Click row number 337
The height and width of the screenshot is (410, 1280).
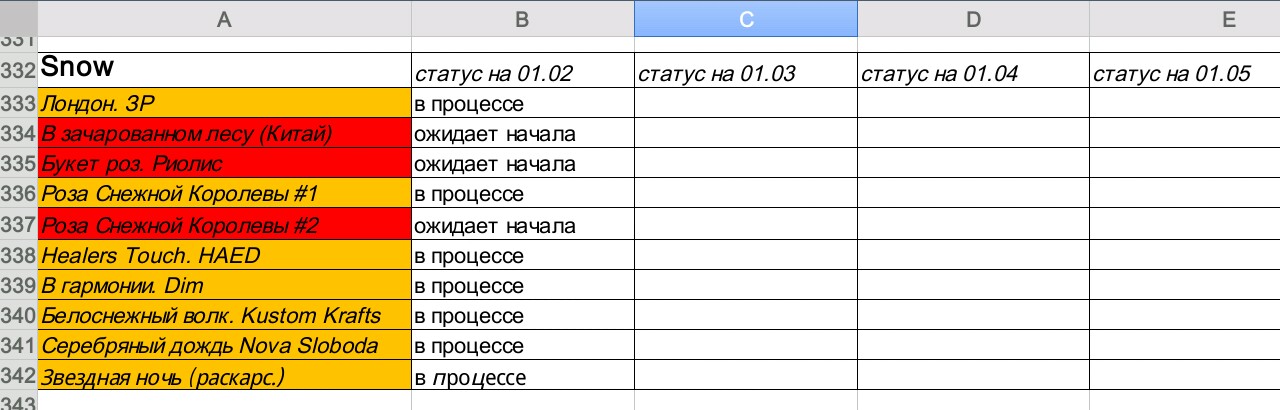(18, 225)
